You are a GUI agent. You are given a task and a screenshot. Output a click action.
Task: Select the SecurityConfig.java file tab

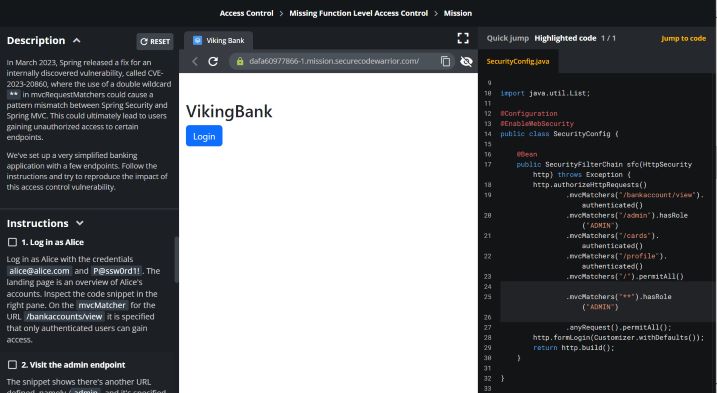click(518, 61)
